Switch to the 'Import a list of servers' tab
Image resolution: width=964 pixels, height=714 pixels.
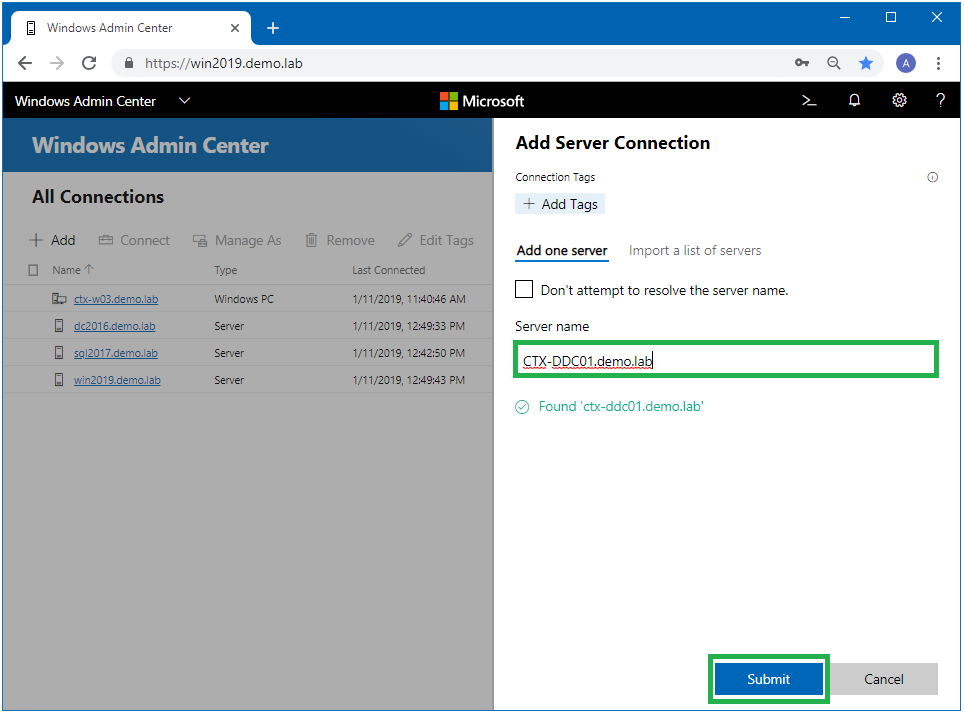pos(694,250)
